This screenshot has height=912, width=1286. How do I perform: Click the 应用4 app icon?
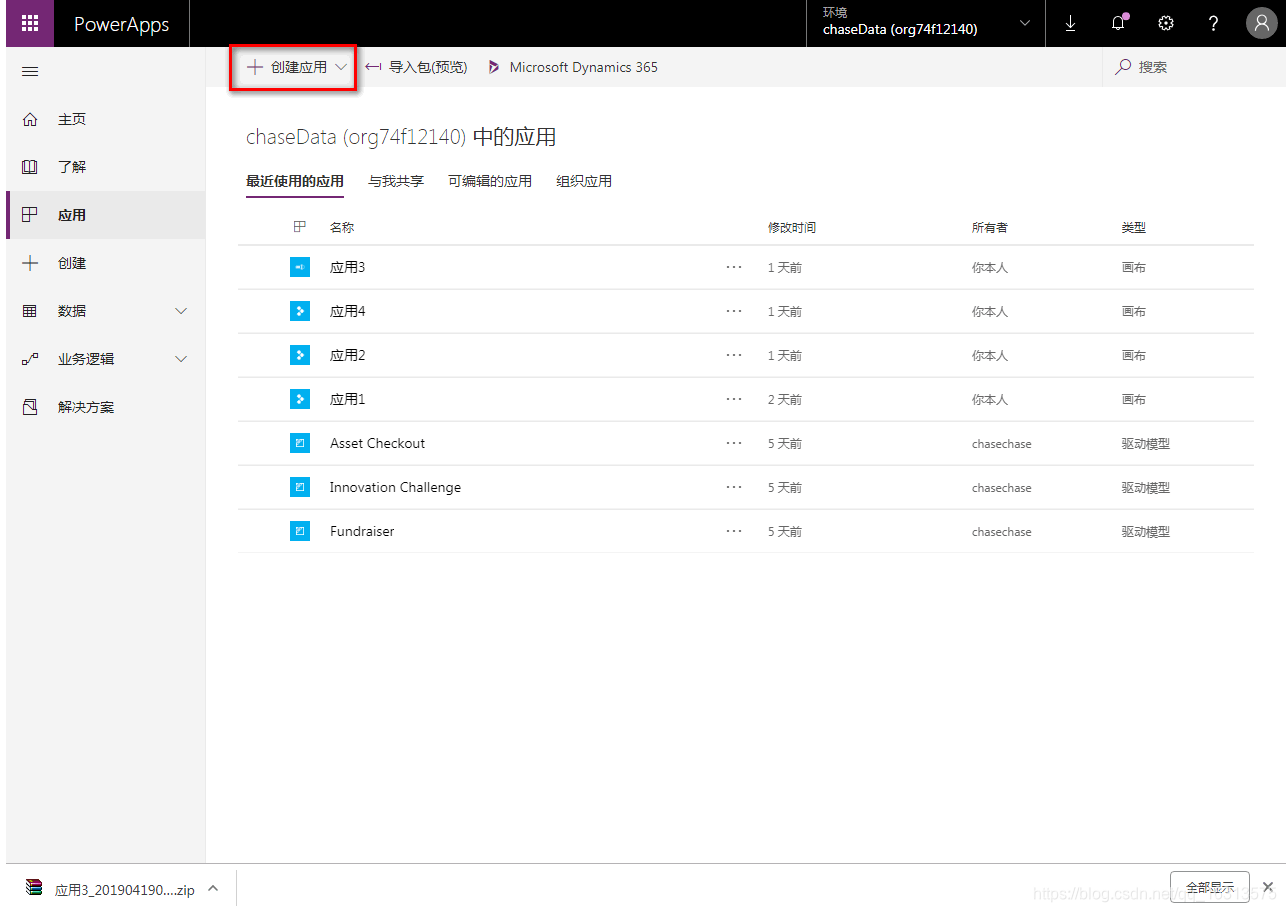click(x=300, y=311)
